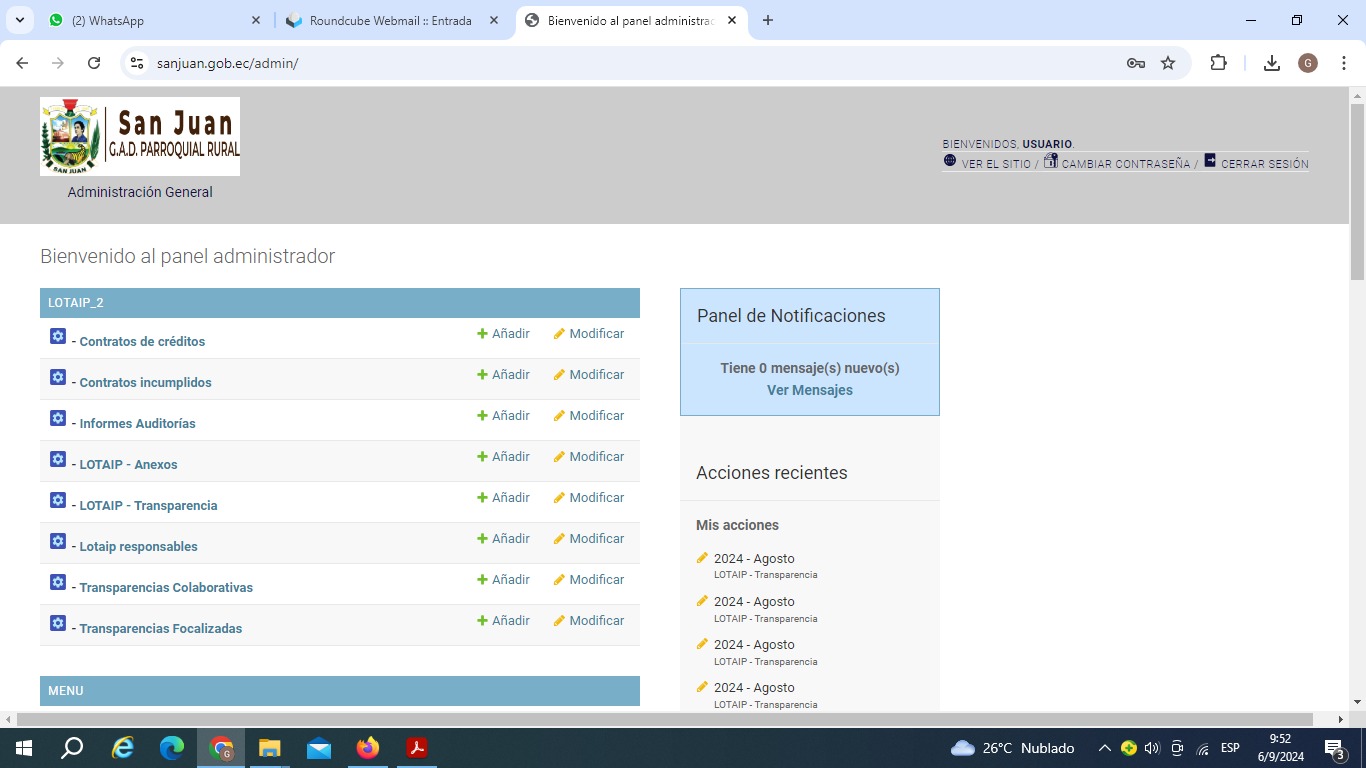The width and height of the screenshot is (1366, 768).
Task: Open Chrome downloads icon in toolbar
Action: click(x=1272, y=63)
